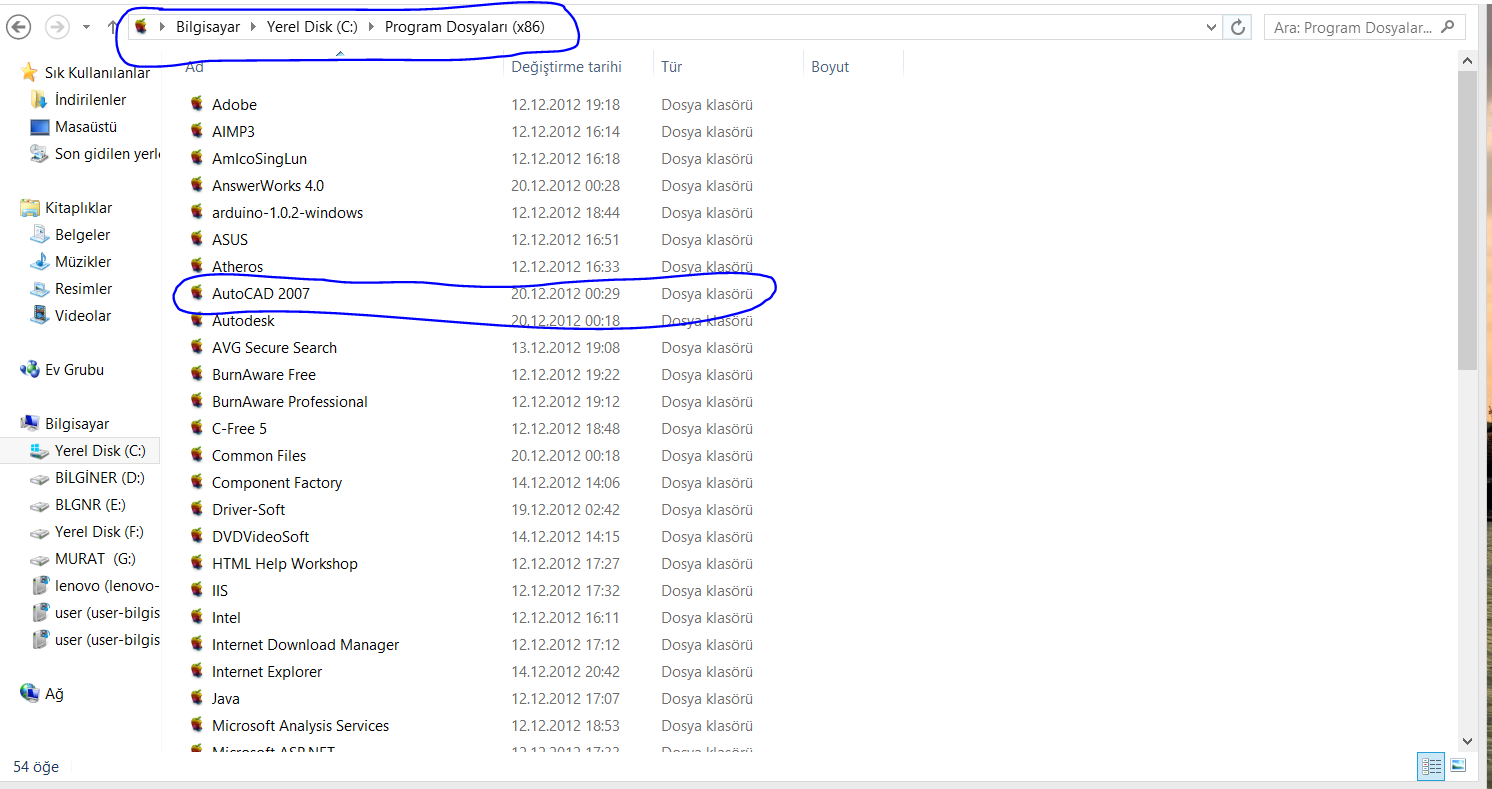
Task: Select the DVDVideoSoft folder name
Action: point(260,537)
